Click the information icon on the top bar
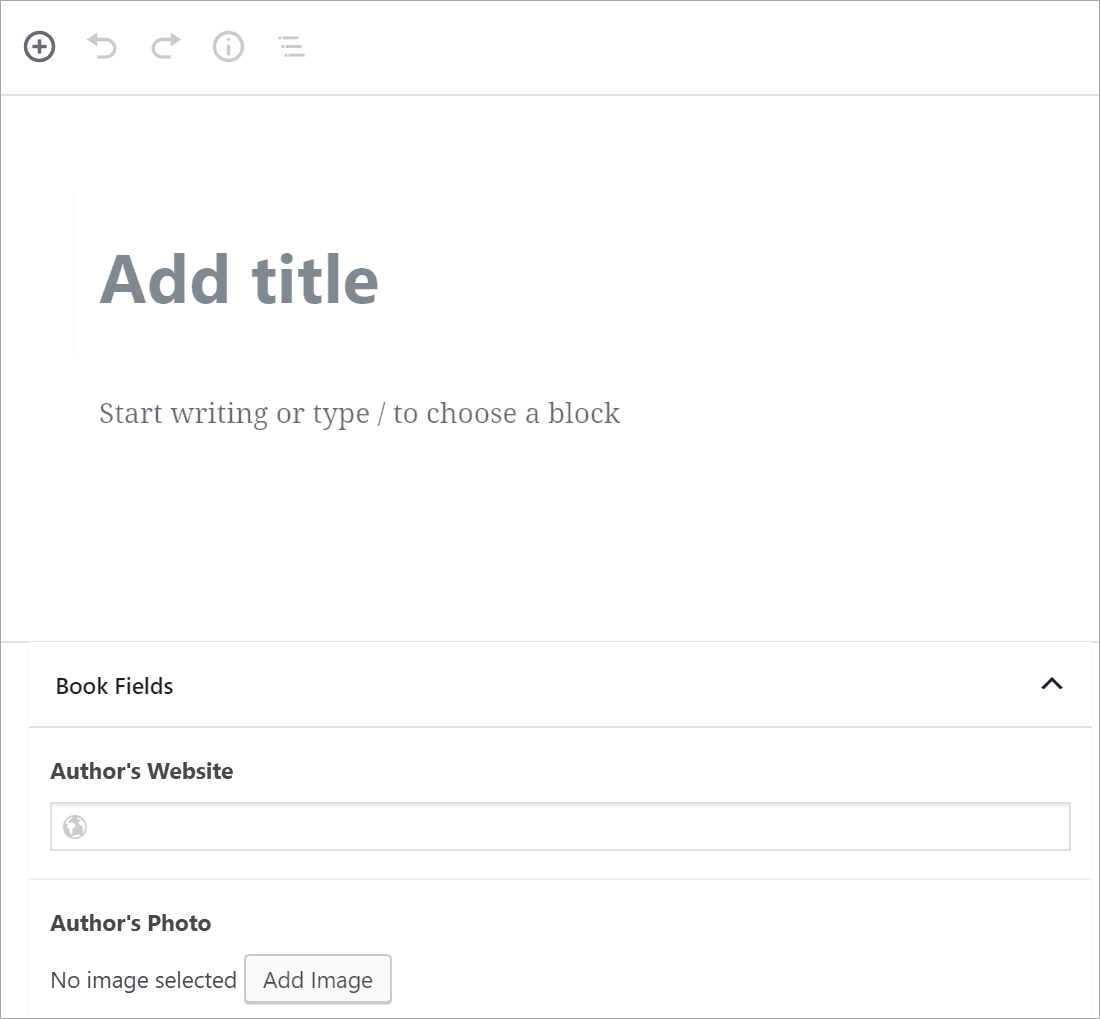The height and width of the screenshot is (1019, 1100). click(228, 46)
